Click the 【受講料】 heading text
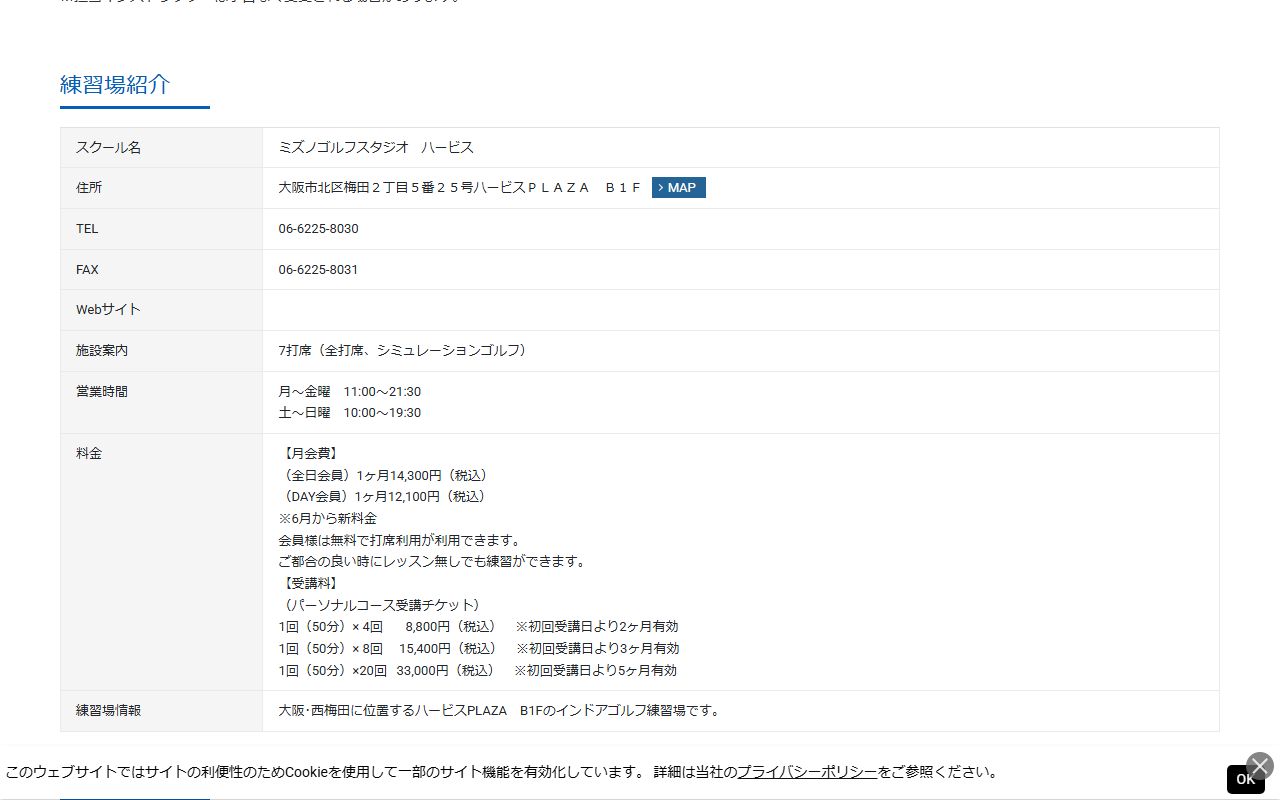Screen dimensions: 1280x800 pyautogui.click(x=311, y=583)
